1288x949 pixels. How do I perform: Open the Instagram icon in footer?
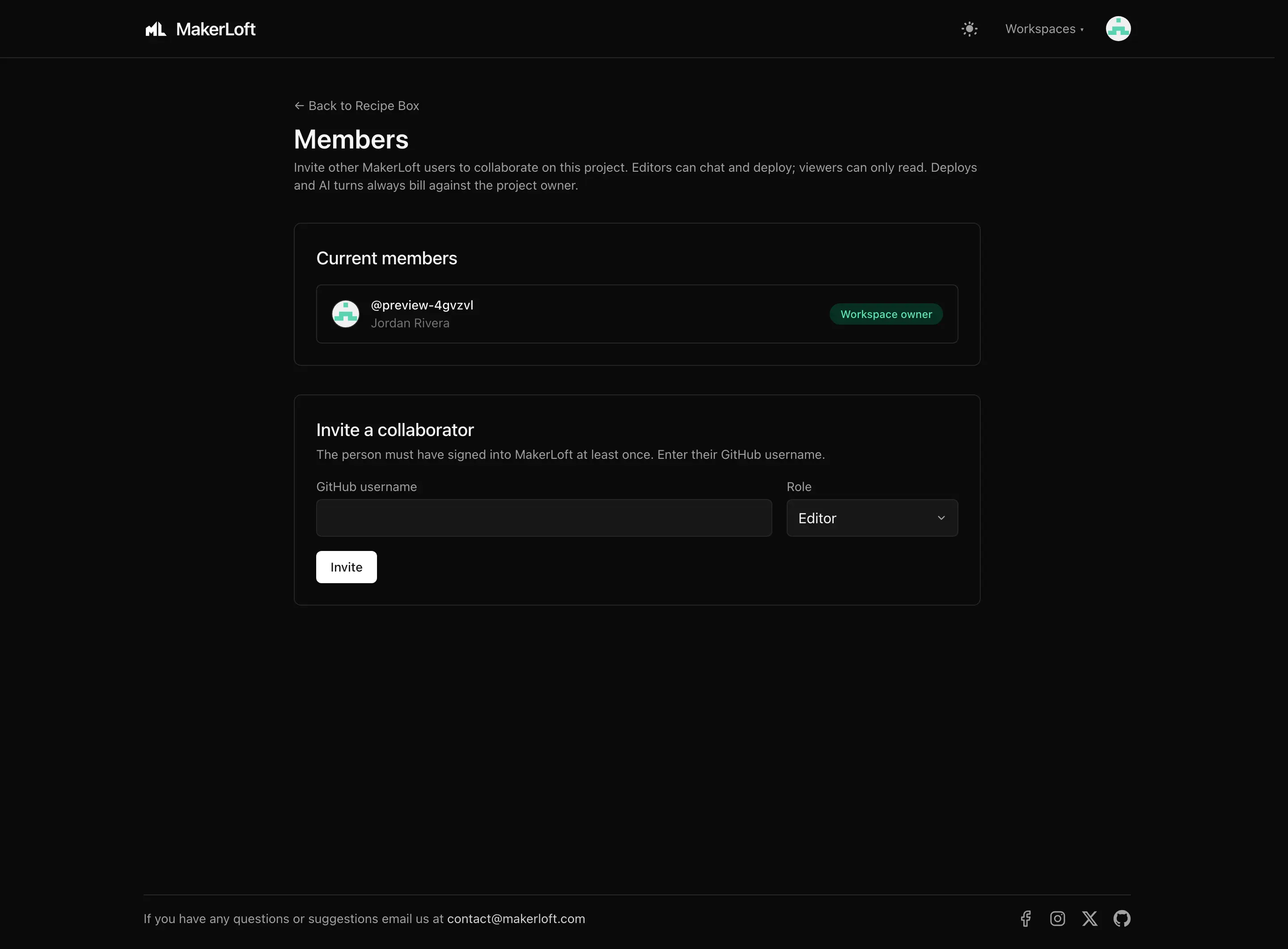(1058, 919)
